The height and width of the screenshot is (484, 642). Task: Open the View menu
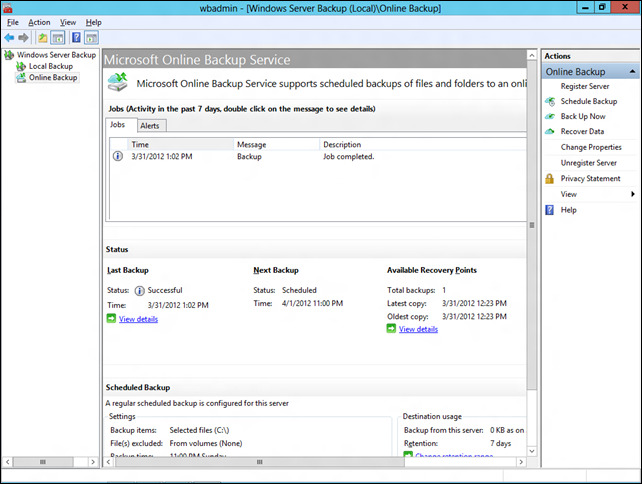[68, 23]
